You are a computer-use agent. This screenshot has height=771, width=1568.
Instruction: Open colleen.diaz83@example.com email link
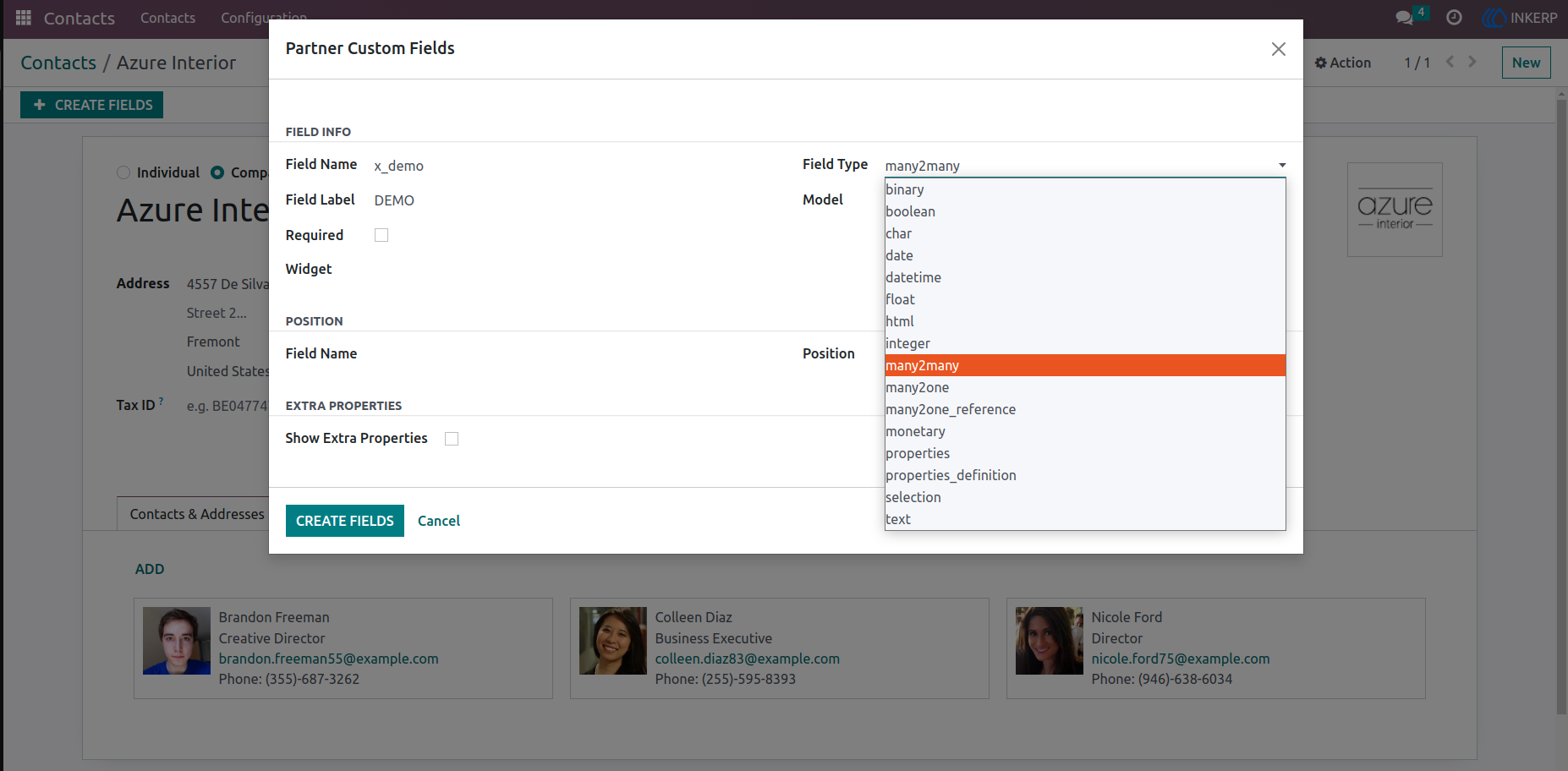[748, 659]
